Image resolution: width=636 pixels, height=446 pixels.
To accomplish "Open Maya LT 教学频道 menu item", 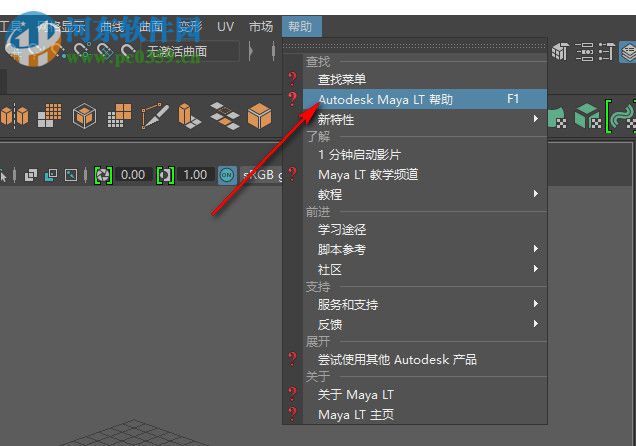I will [425, 175].
